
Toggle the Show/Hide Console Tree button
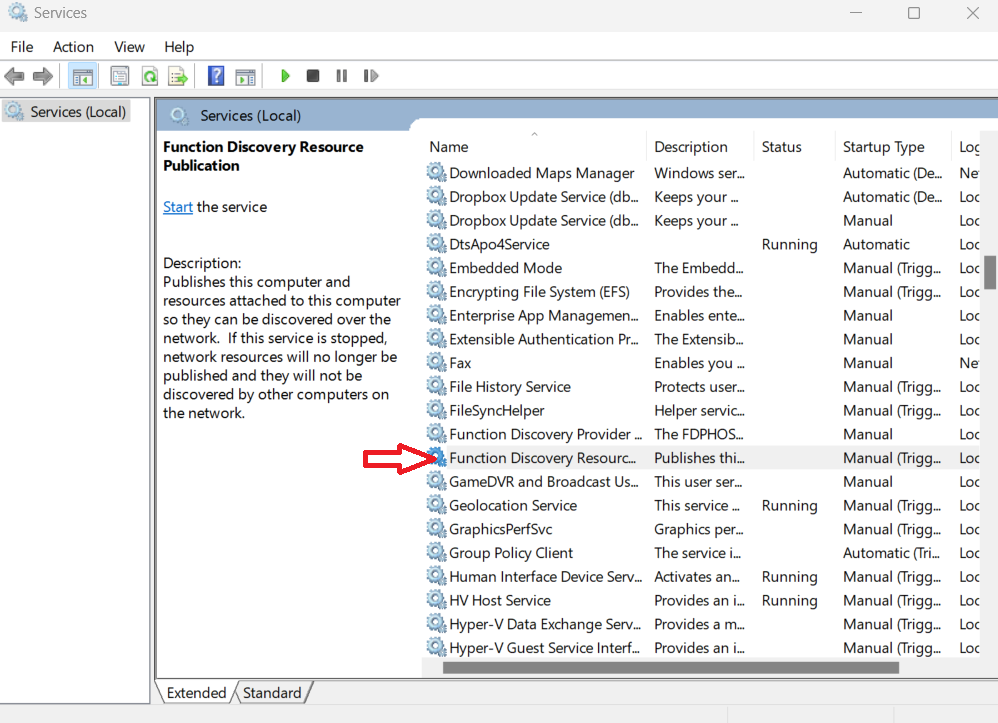pyautogui.click(x=83, y=76)
